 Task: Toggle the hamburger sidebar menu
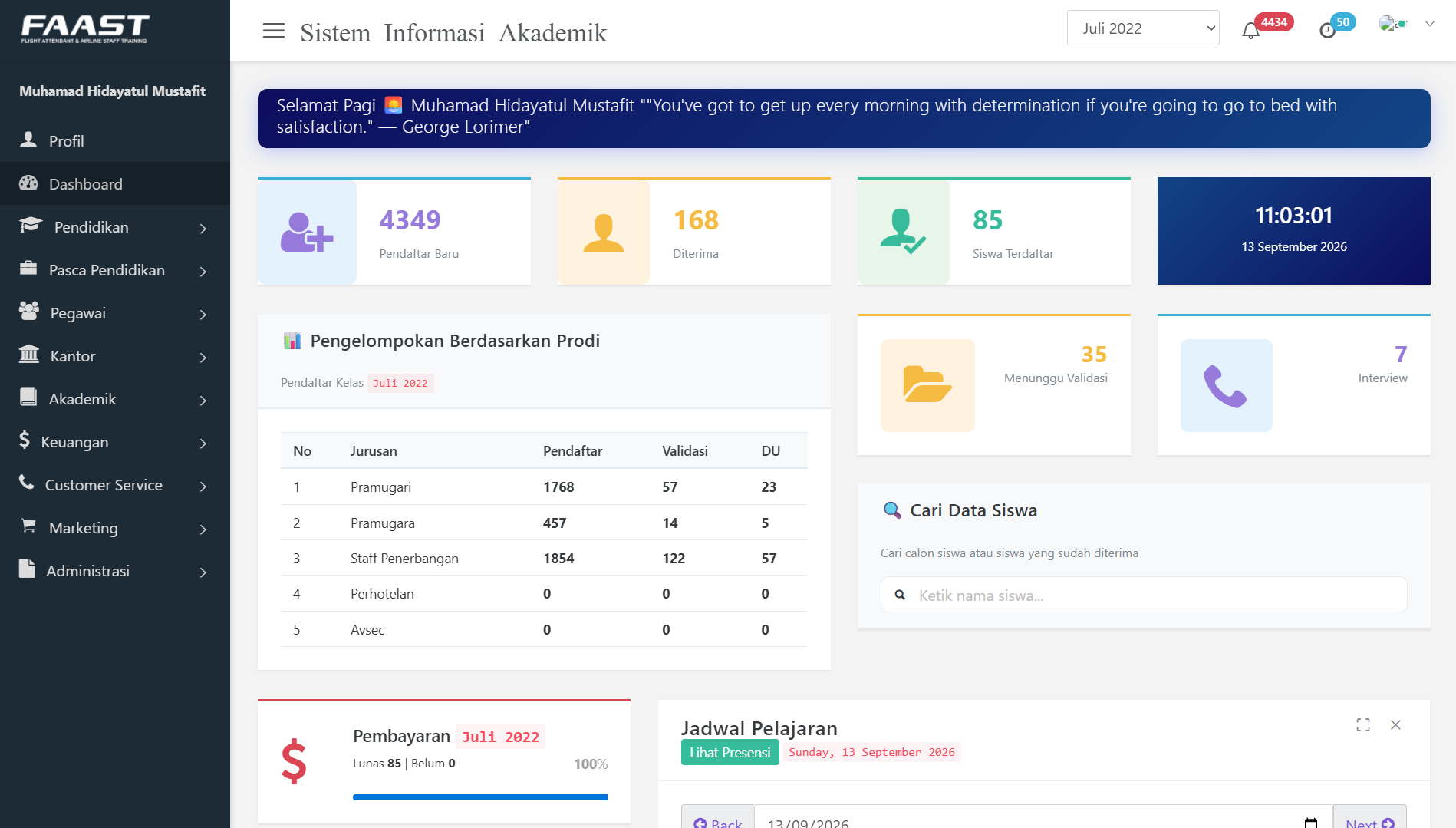pos(273,31)
